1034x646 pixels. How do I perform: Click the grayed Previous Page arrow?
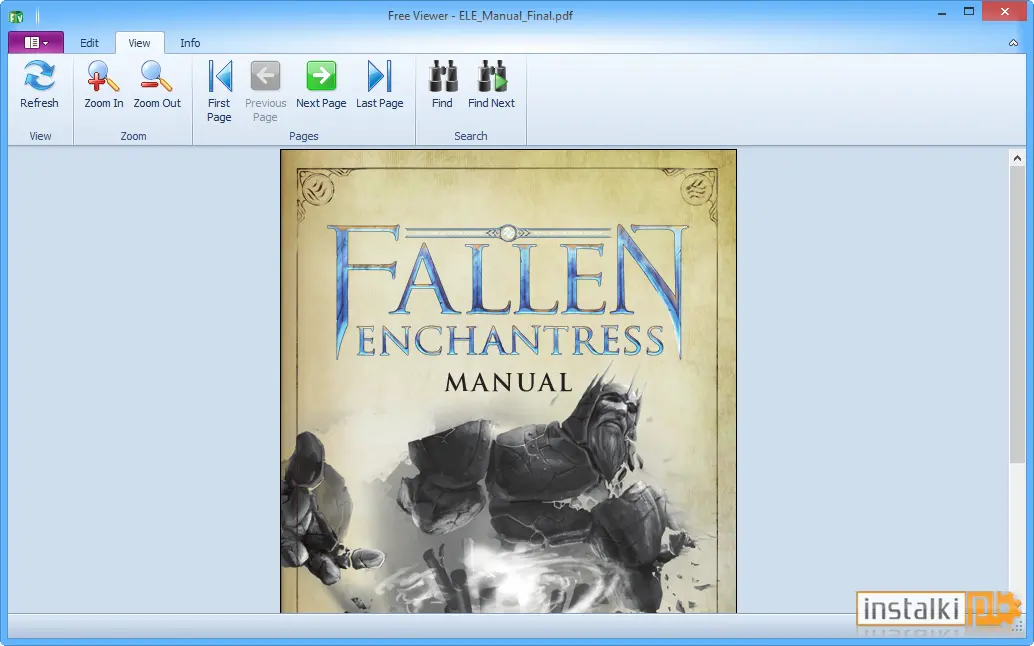point(265,76)
